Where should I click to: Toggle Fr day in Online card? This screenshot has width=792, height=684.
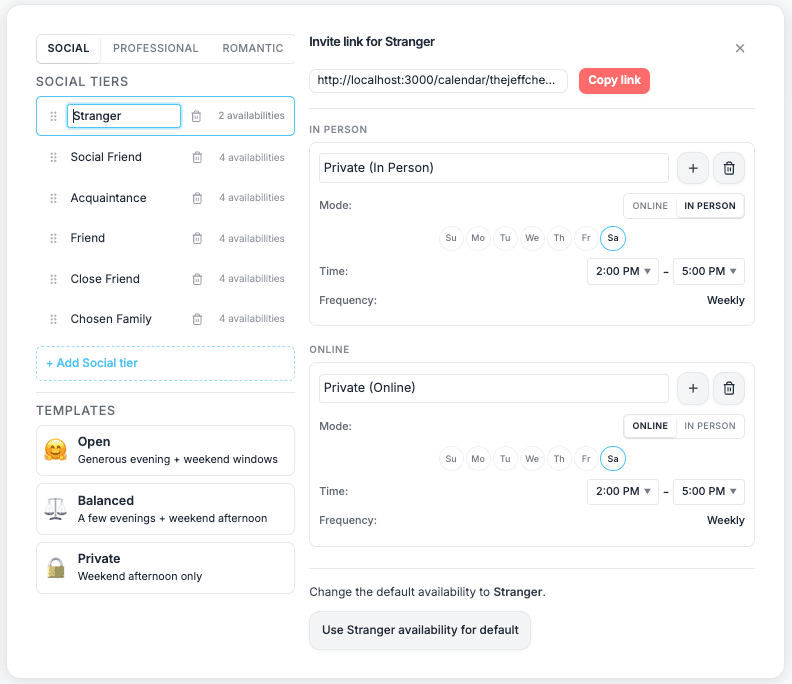tap(586, 459)
